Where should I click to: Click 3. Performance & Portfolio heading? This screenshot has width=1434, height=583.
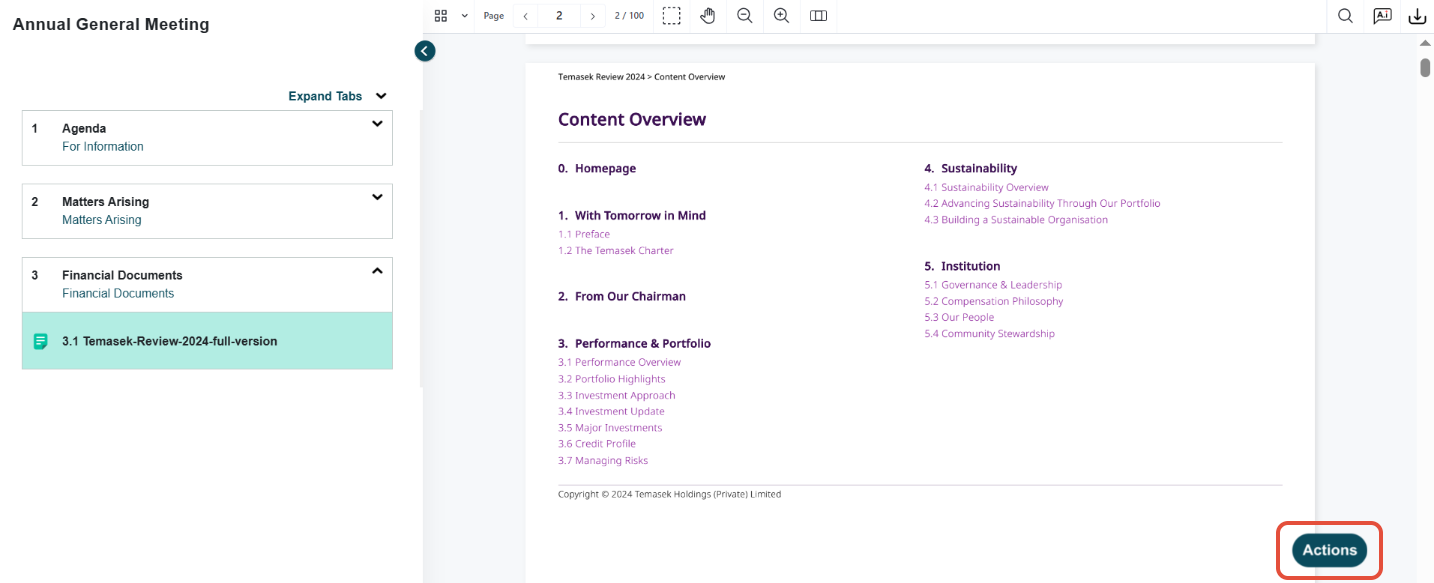click(x=634, y=344)
